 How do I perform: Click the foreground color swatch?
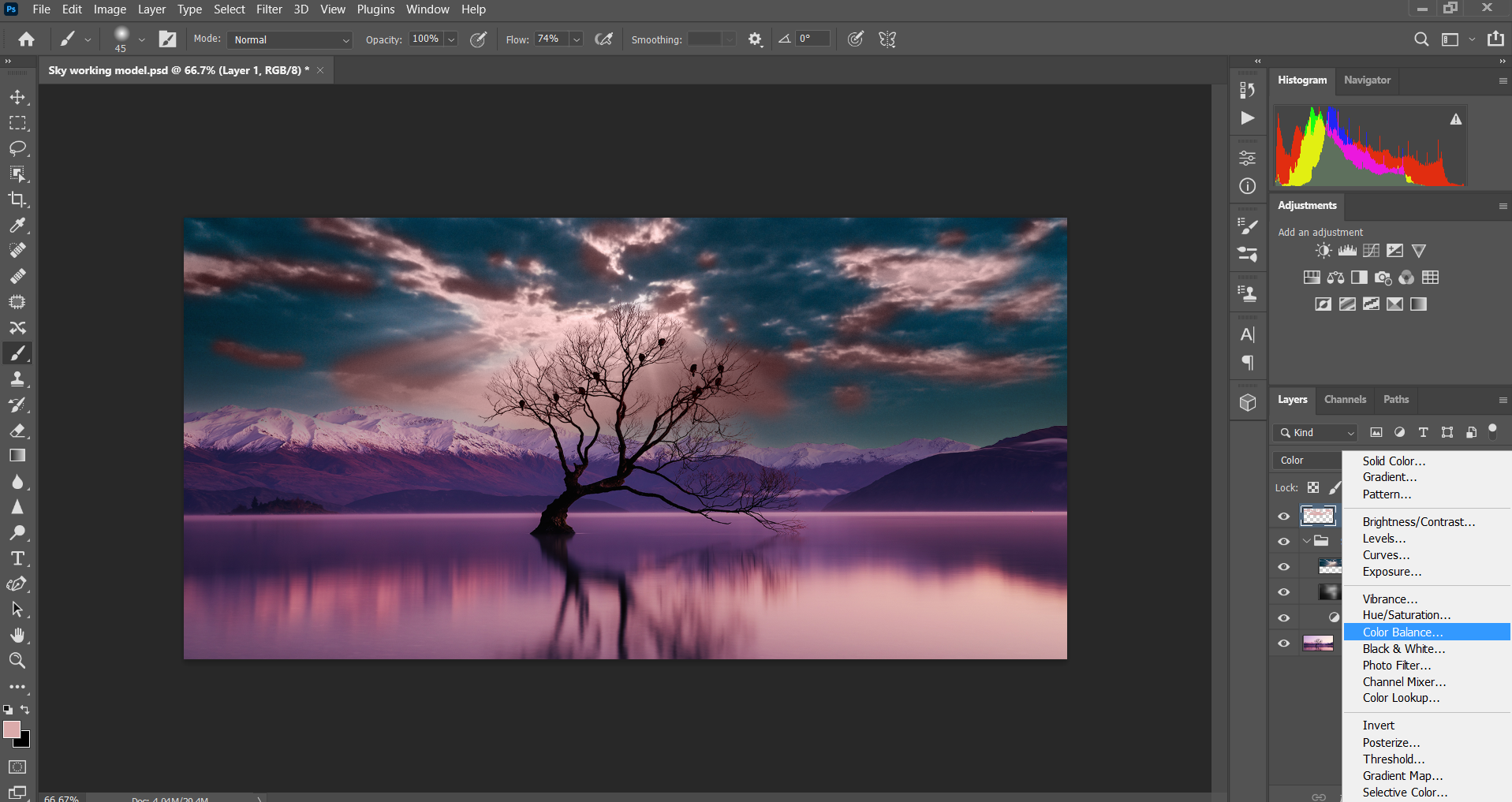point(13,731)
